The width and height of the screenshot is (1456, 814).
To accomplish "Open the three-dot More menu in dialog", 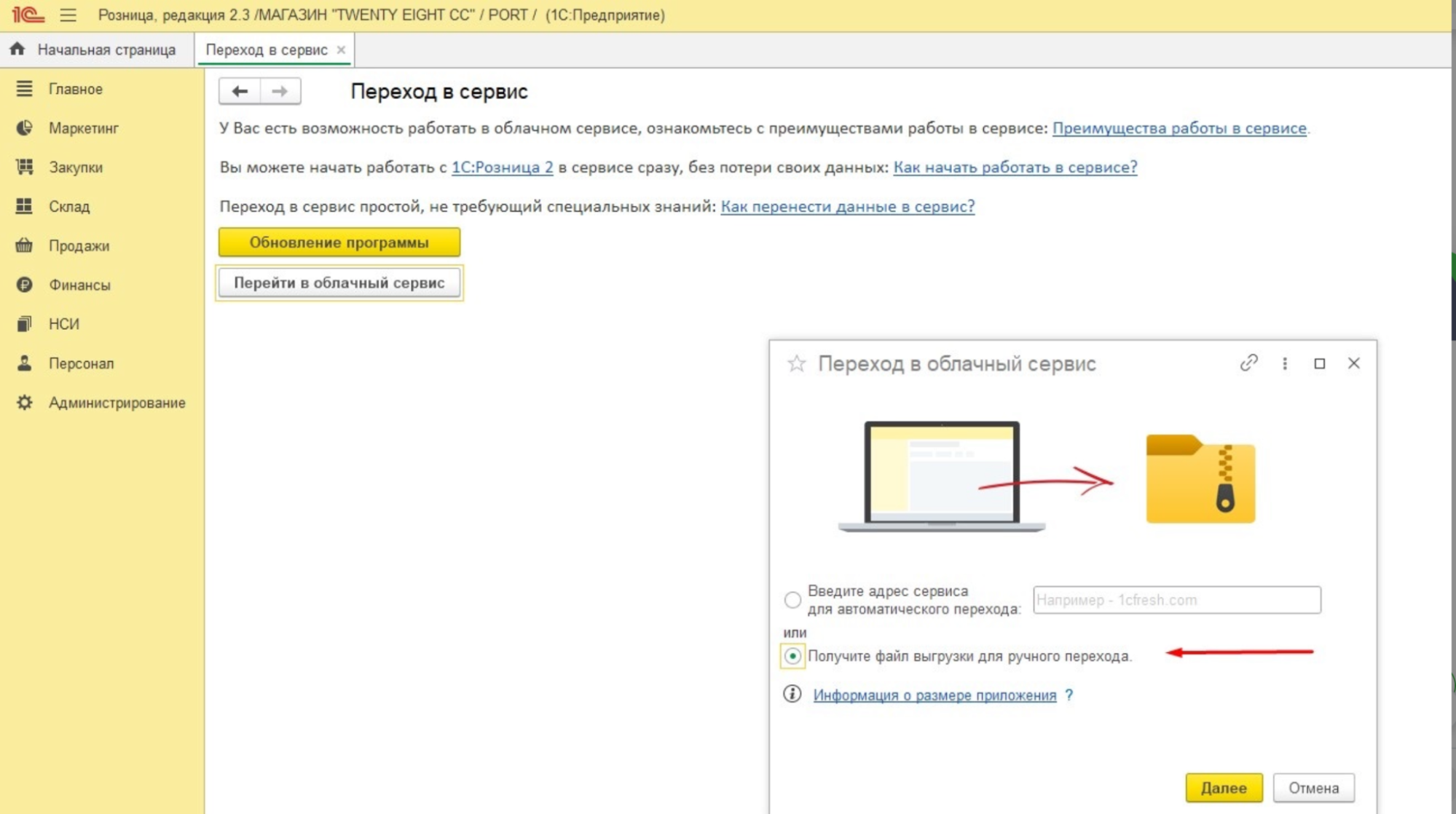I will pos(1284,363).
